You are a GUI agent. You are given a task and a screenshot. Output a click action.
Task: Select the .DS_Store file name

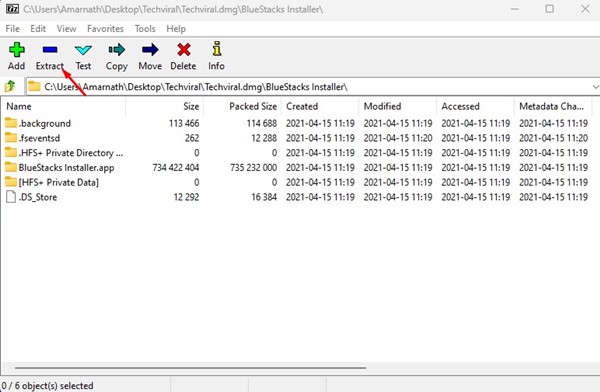[38, 197]
